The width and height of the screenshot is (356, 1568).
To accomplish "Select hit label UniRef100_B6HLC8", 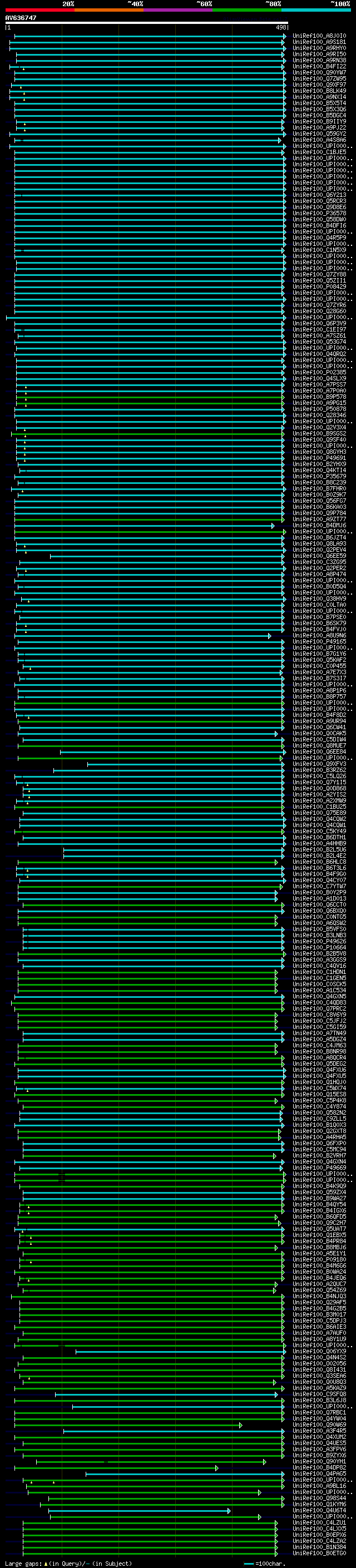I will (319, 862).
